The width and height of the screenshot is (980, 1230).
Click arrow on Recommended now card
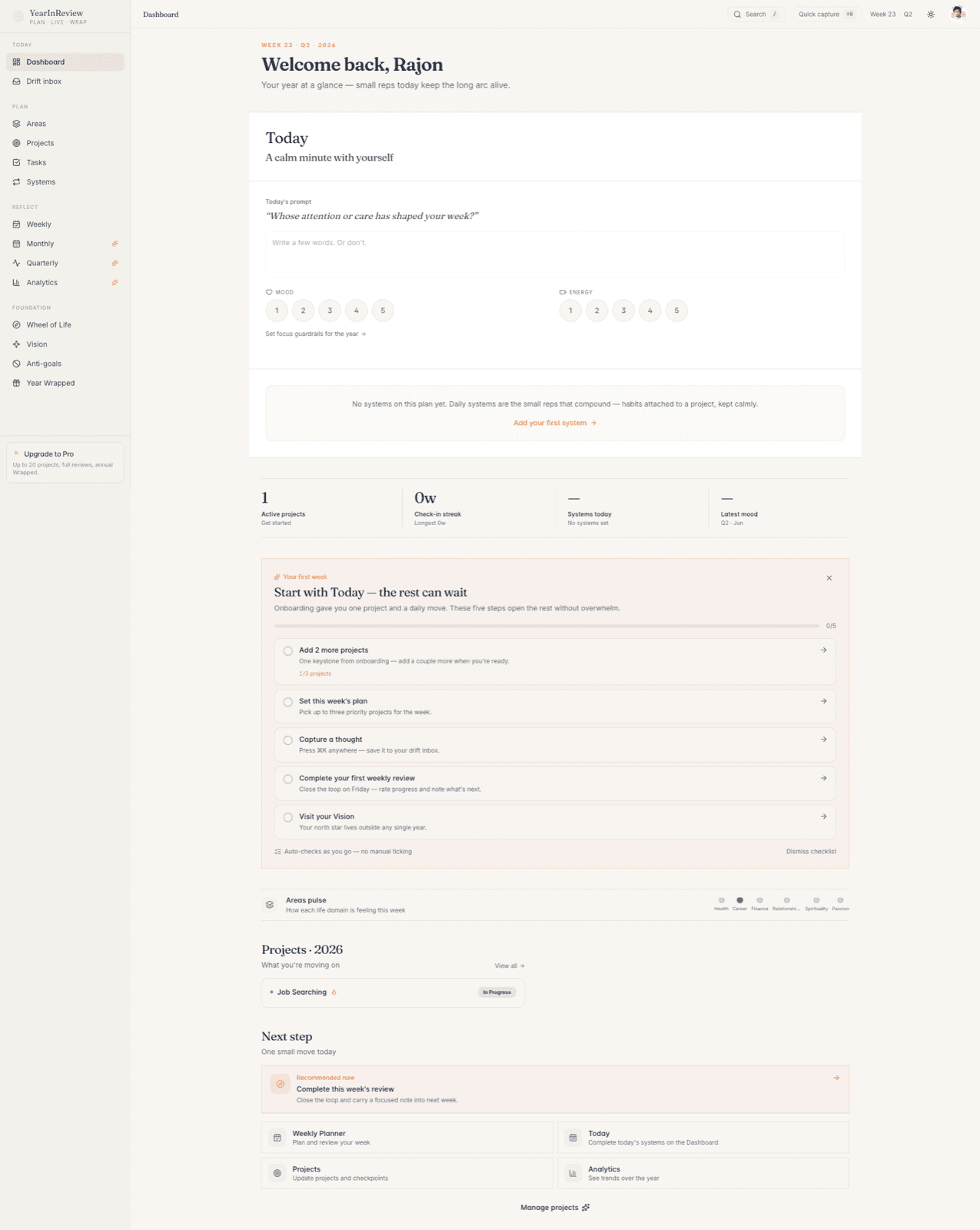point(836,1078)
